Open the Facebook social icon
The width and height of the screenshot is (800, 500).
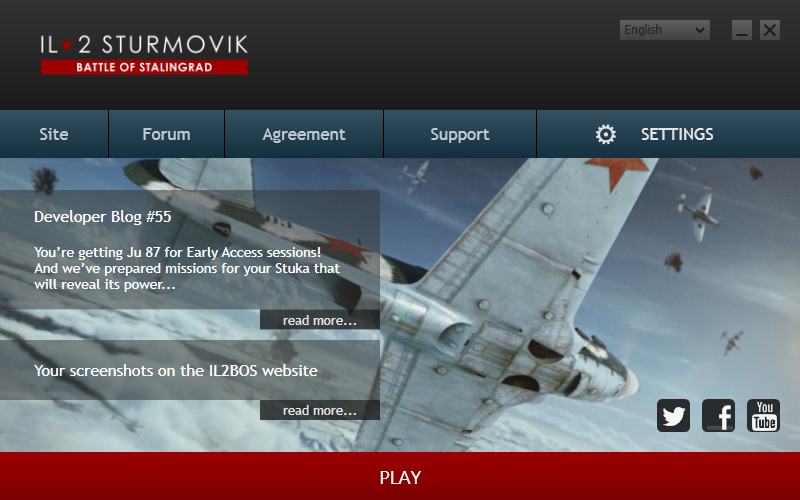click(718, 416)
